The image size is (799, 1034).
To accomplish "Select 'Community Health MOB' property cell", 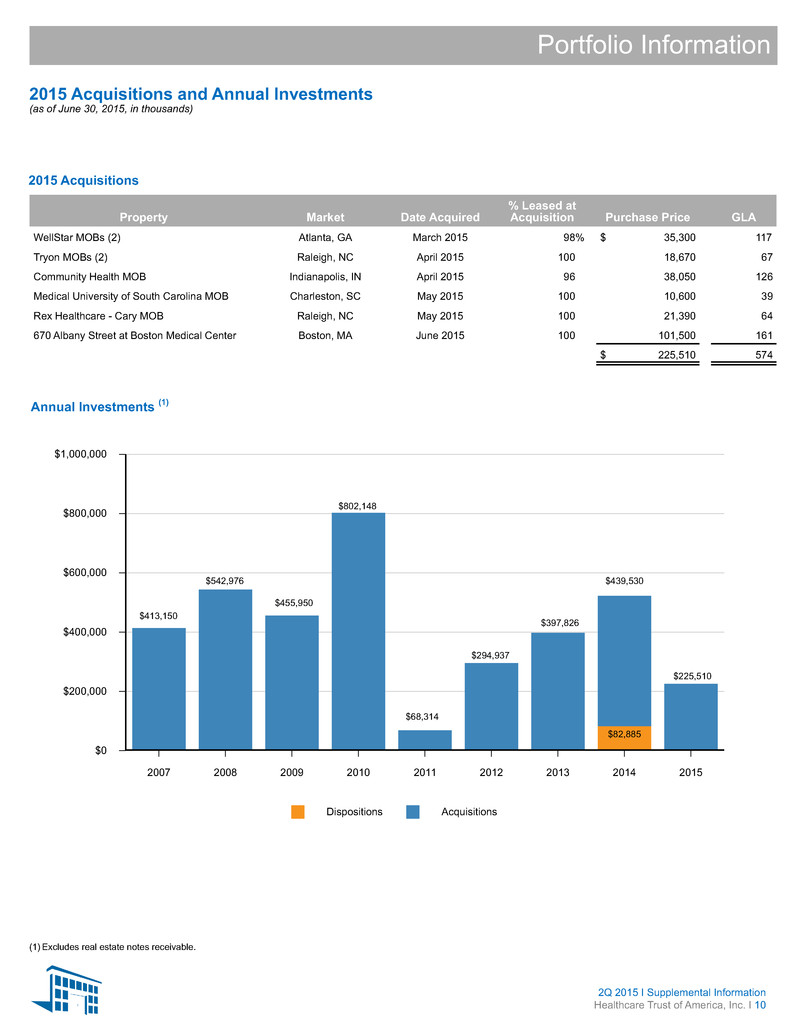I will pyautogui.click(x=90, y=277).
